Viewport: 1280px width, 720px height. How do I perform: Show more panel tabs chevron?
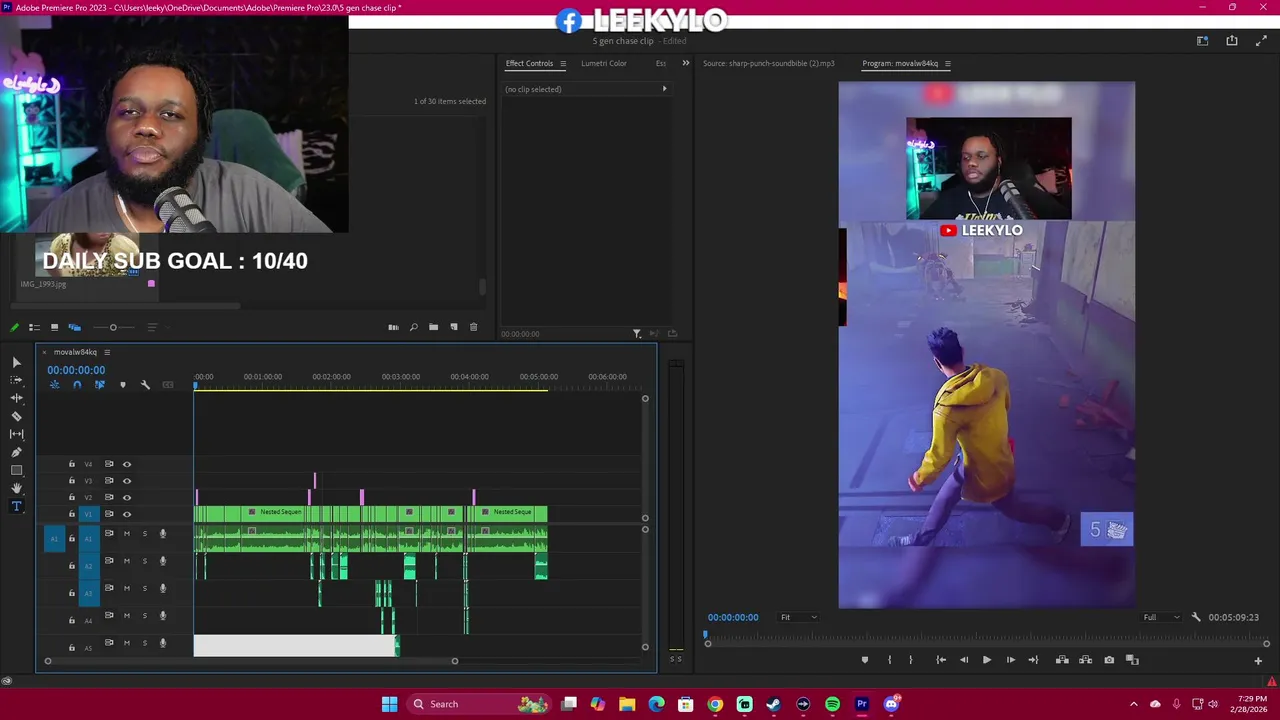point(685,63)
